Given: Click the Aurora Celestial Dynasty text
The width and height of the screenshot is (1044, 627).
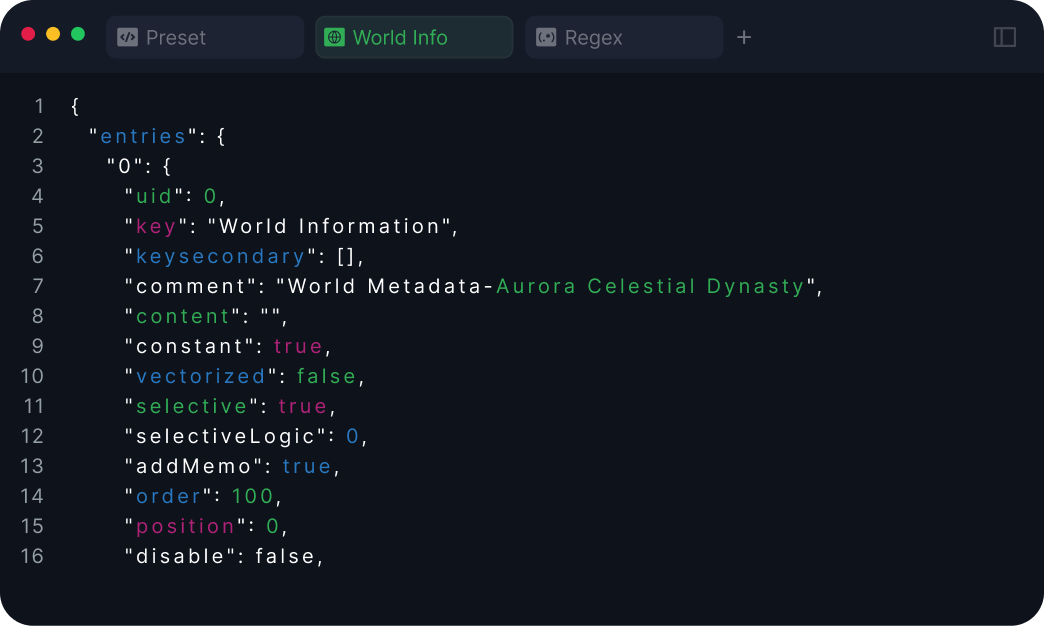Looking at the screenshot, I should point(650,286).
